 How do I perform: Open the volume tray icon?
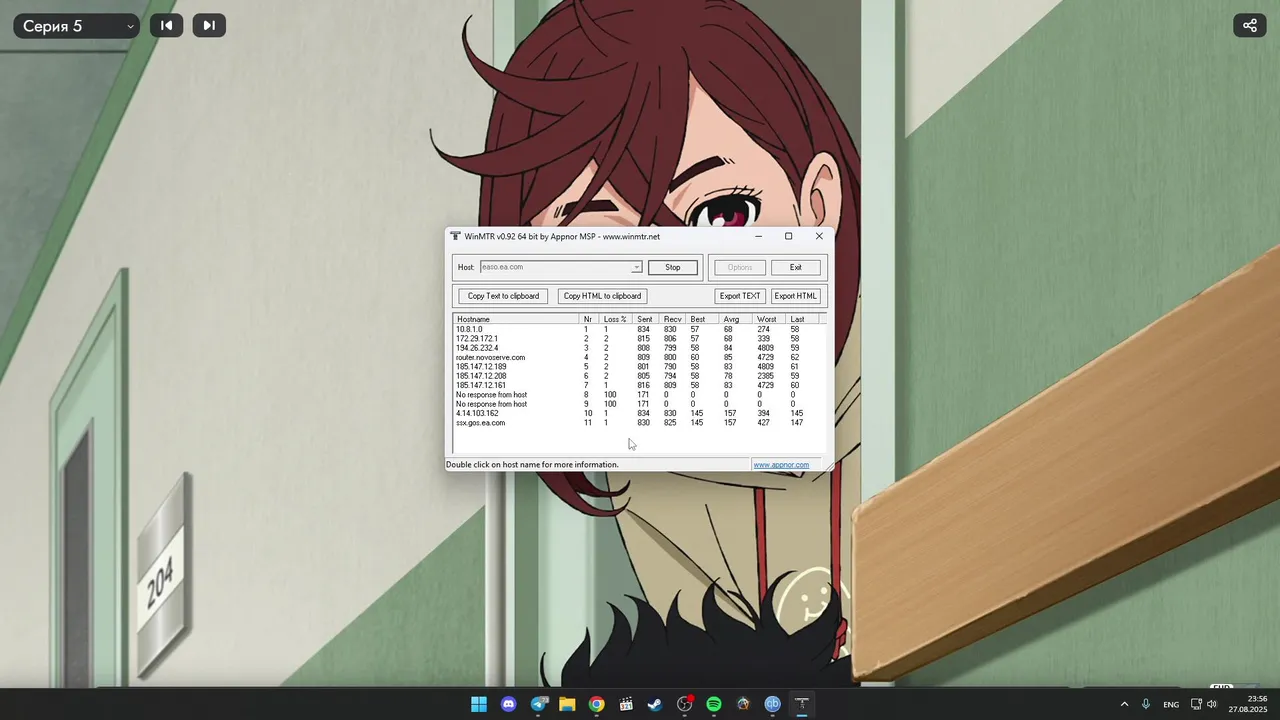(x=1212, y=704)
